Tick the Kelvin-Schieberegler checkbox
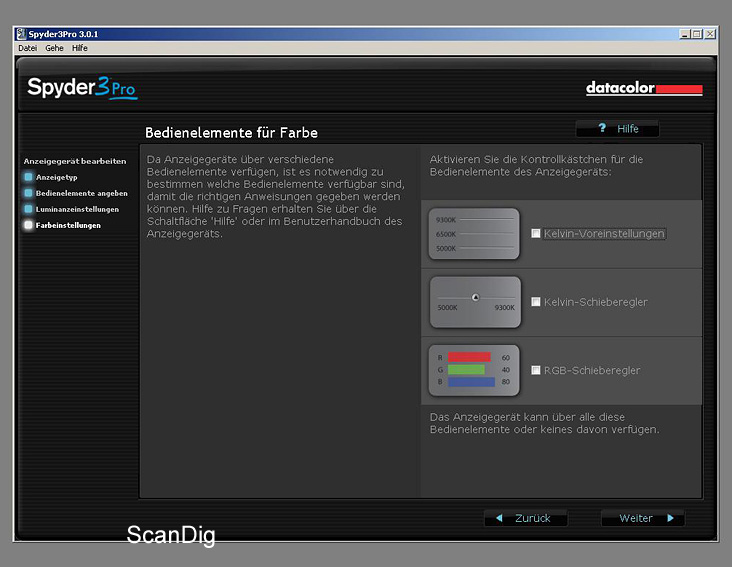732x567 pixels. [536, 302]
